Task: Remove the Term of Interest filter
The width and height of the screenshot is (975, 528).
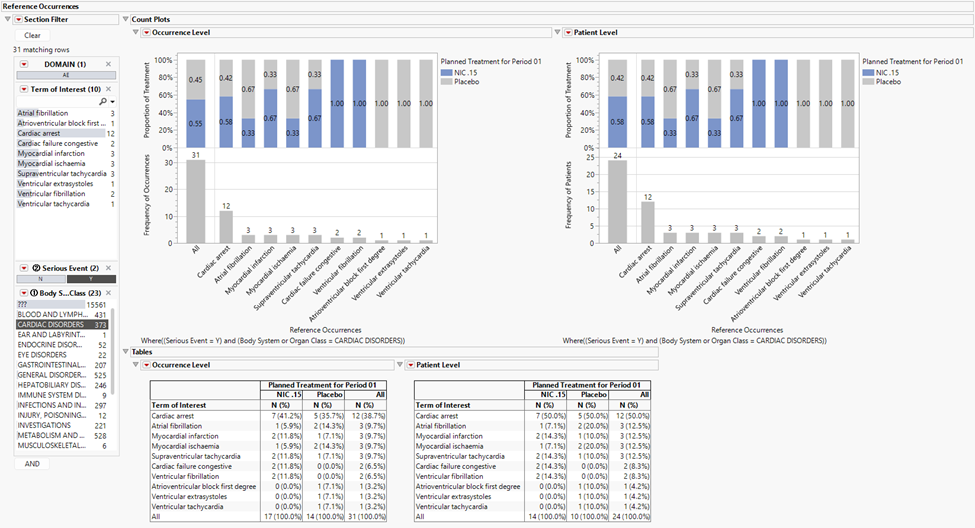Action: click(108, 89)
